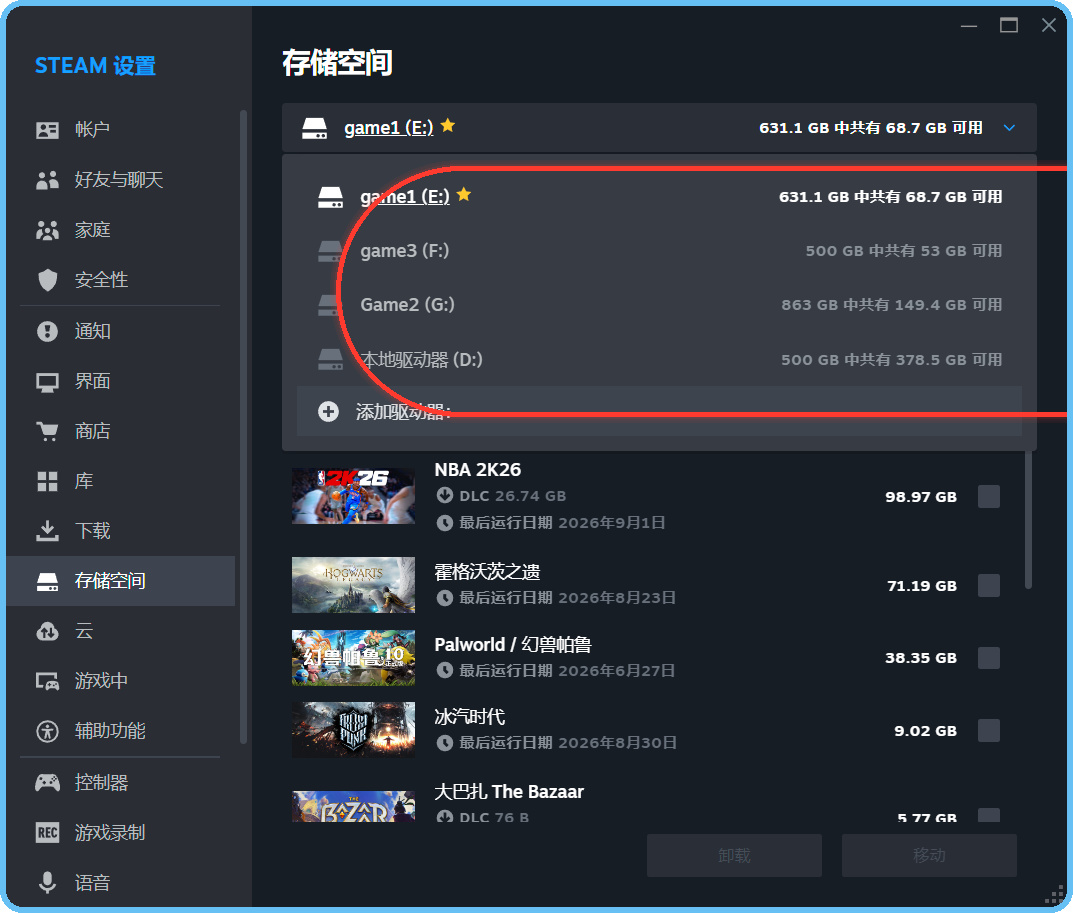The width and height of the screenshot is (1073, 913).
Task: Tick the checkbox for NBA 2K26
Action: click(x=989, y=497)
